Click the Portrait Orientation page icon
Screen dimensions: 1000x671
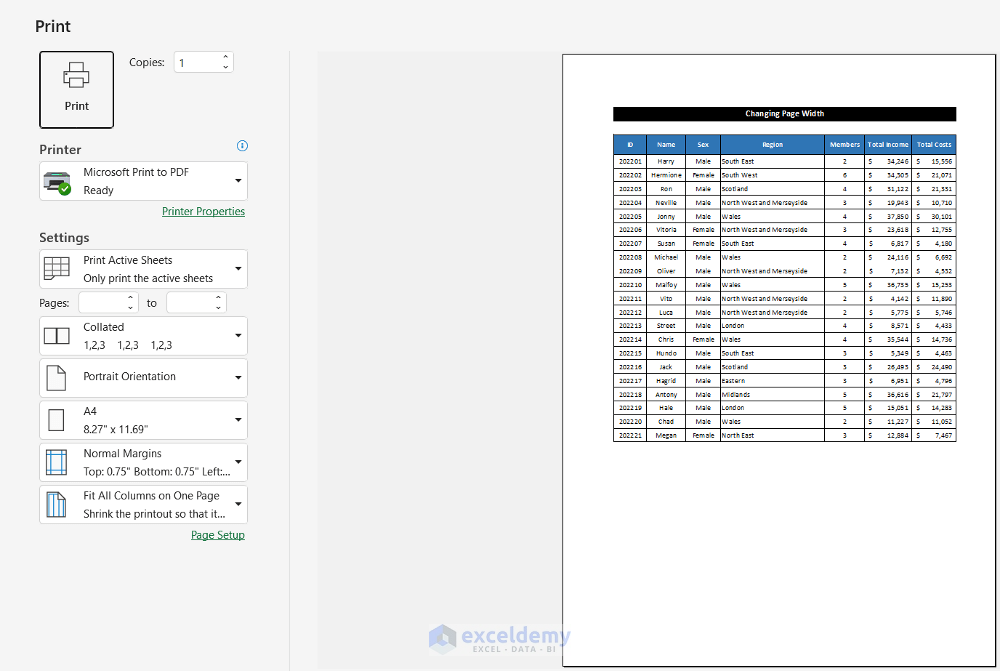56,378
